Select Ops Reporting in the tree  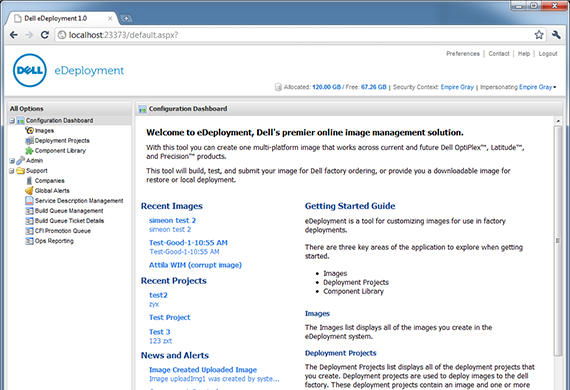click(x=54, y=241)
